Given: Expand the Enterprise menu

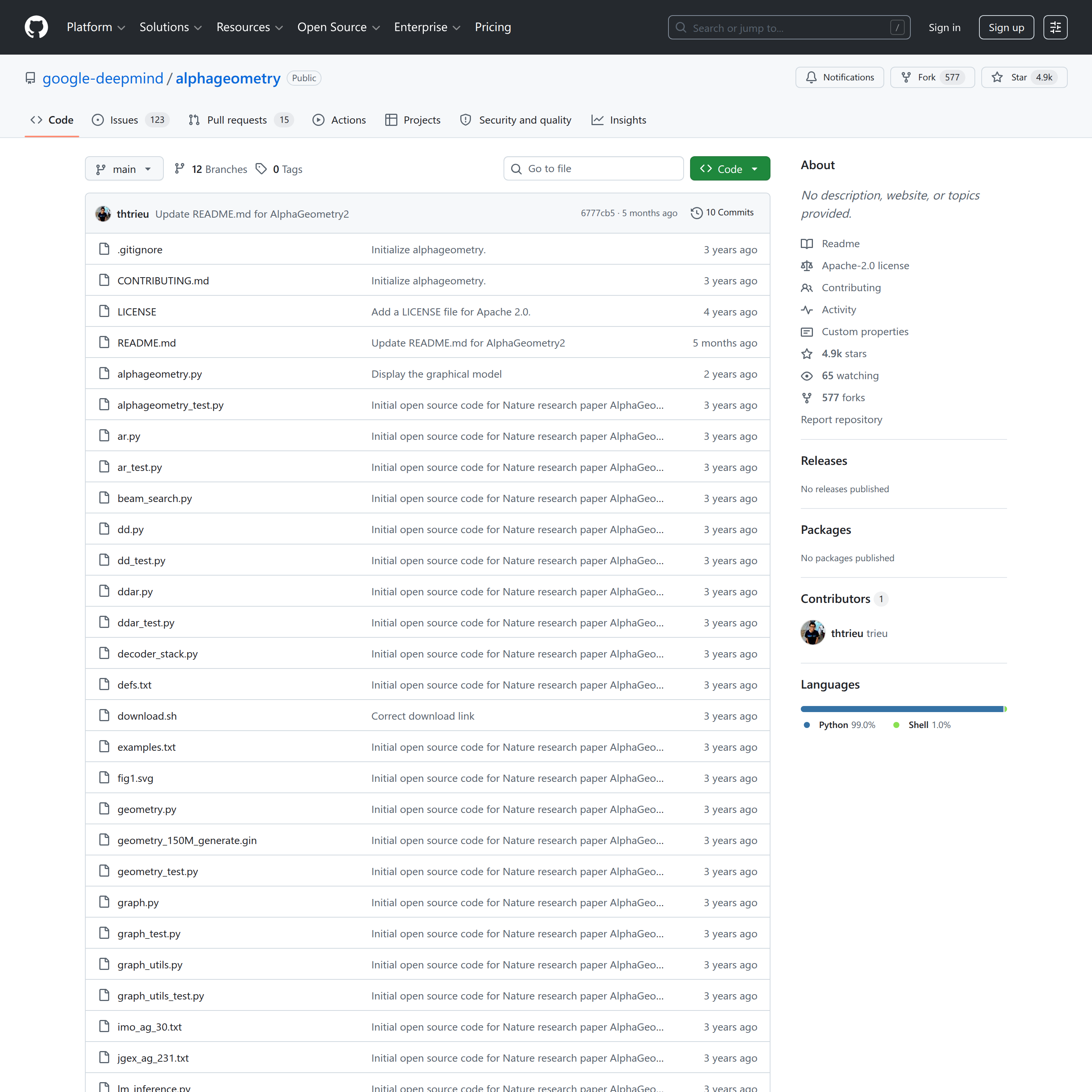Looking at the screenshot, I should pyautogui.click(x=427, y=27).
